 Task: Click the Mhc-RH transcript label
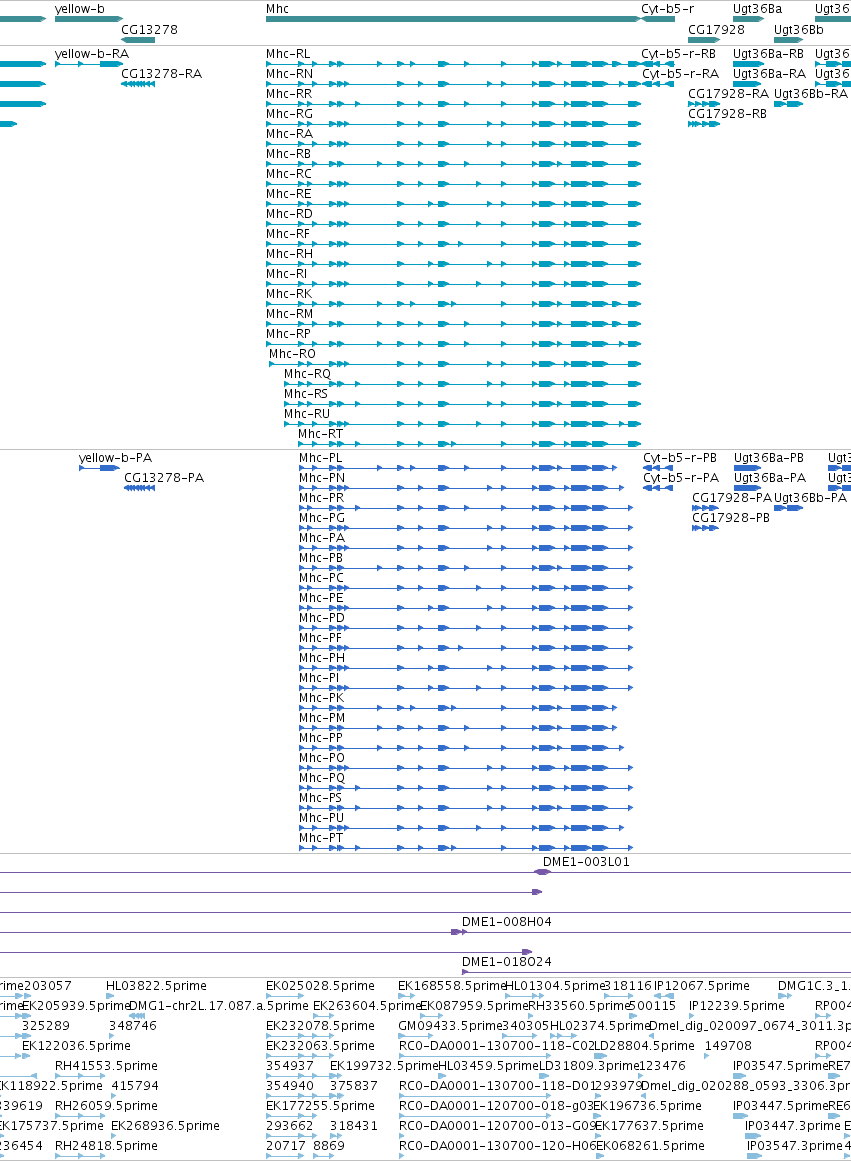pos(289,254)
